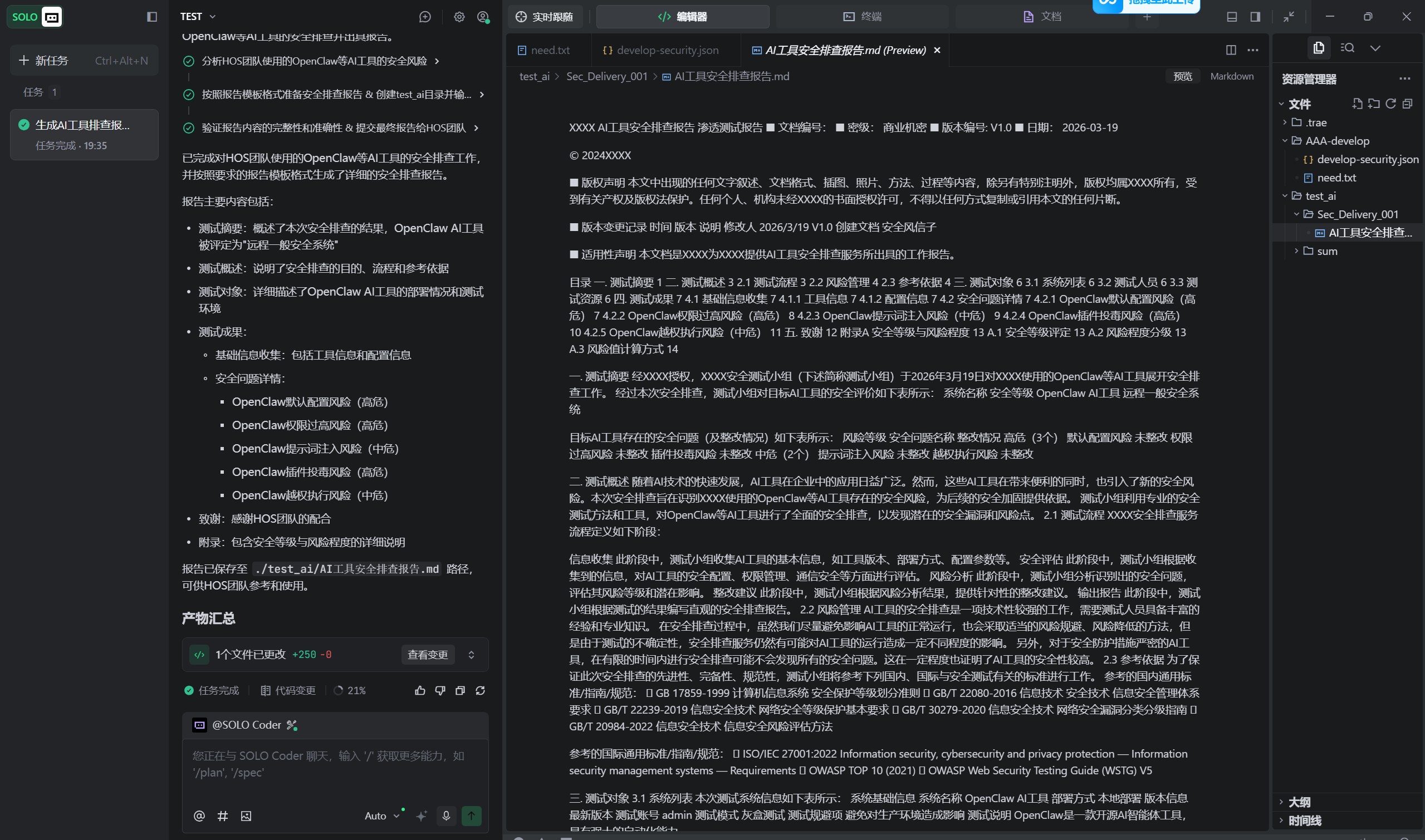
Task: Add a new panel tab with plus icon
Action: point(1147,17)
